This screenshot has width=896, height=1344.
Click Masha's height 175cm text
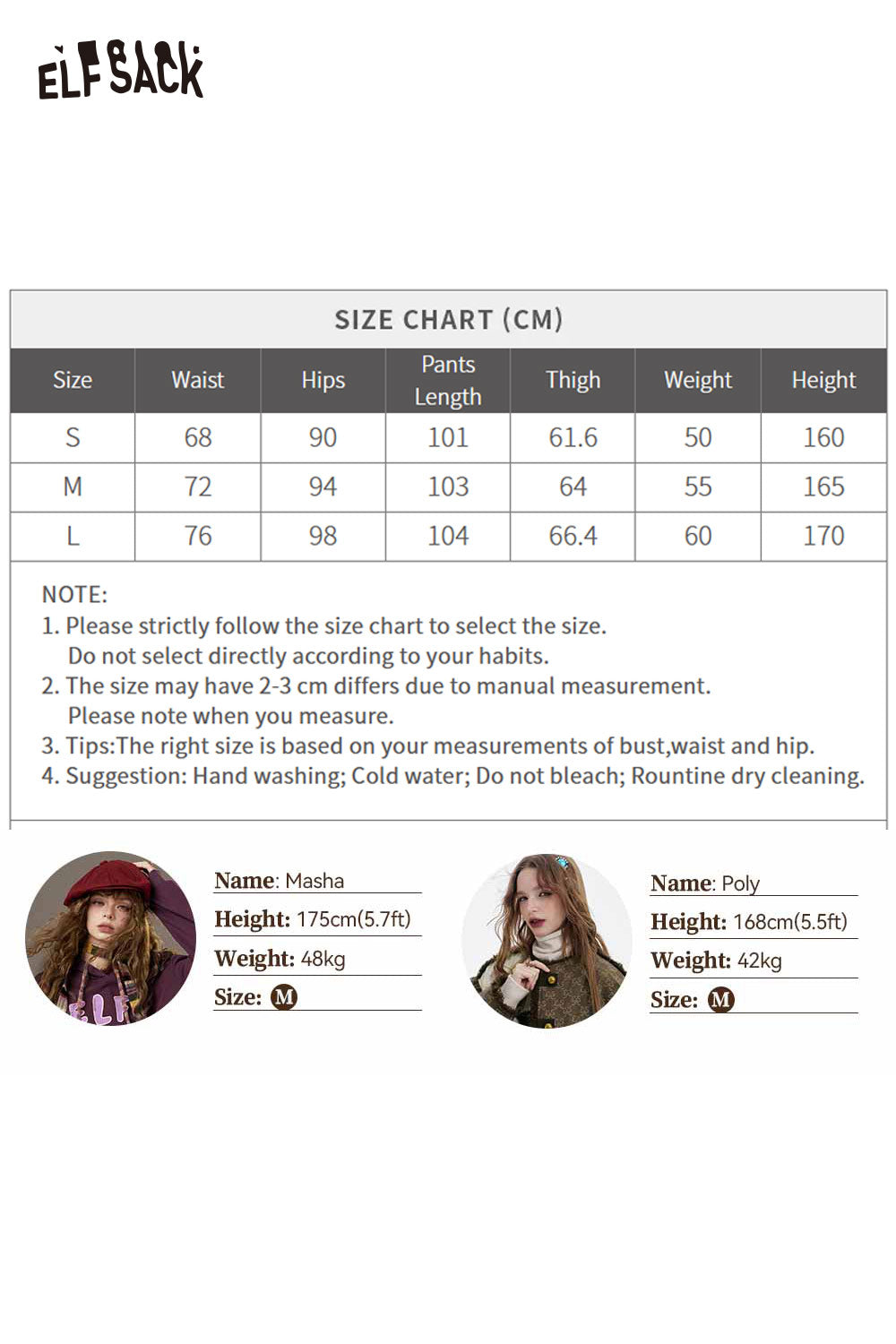[x=353, y=919]
